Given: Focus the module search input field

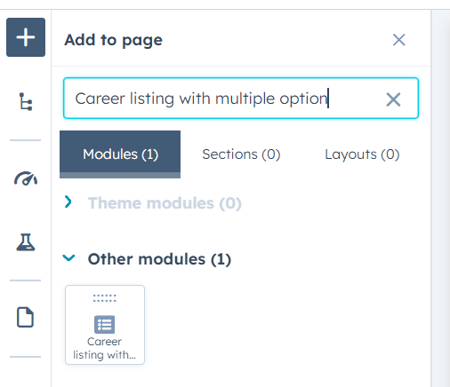Looking at the screenshot, I should click(x=241, y=98).
